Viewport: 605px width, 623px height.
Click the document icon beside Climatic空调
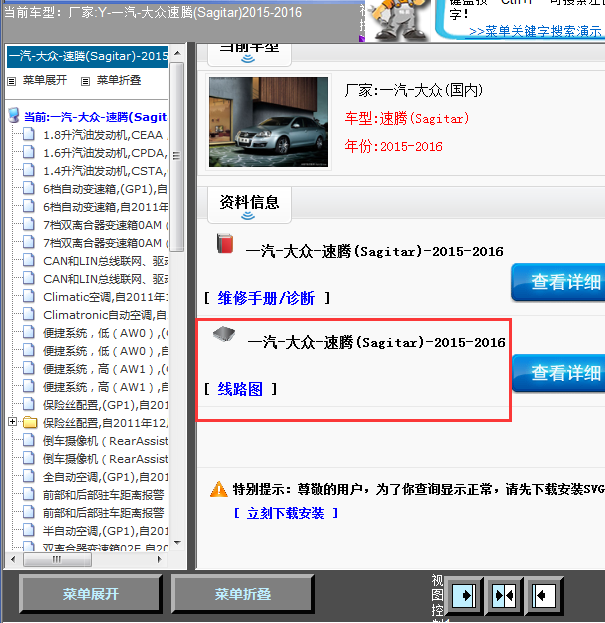[x=29, y=296]
